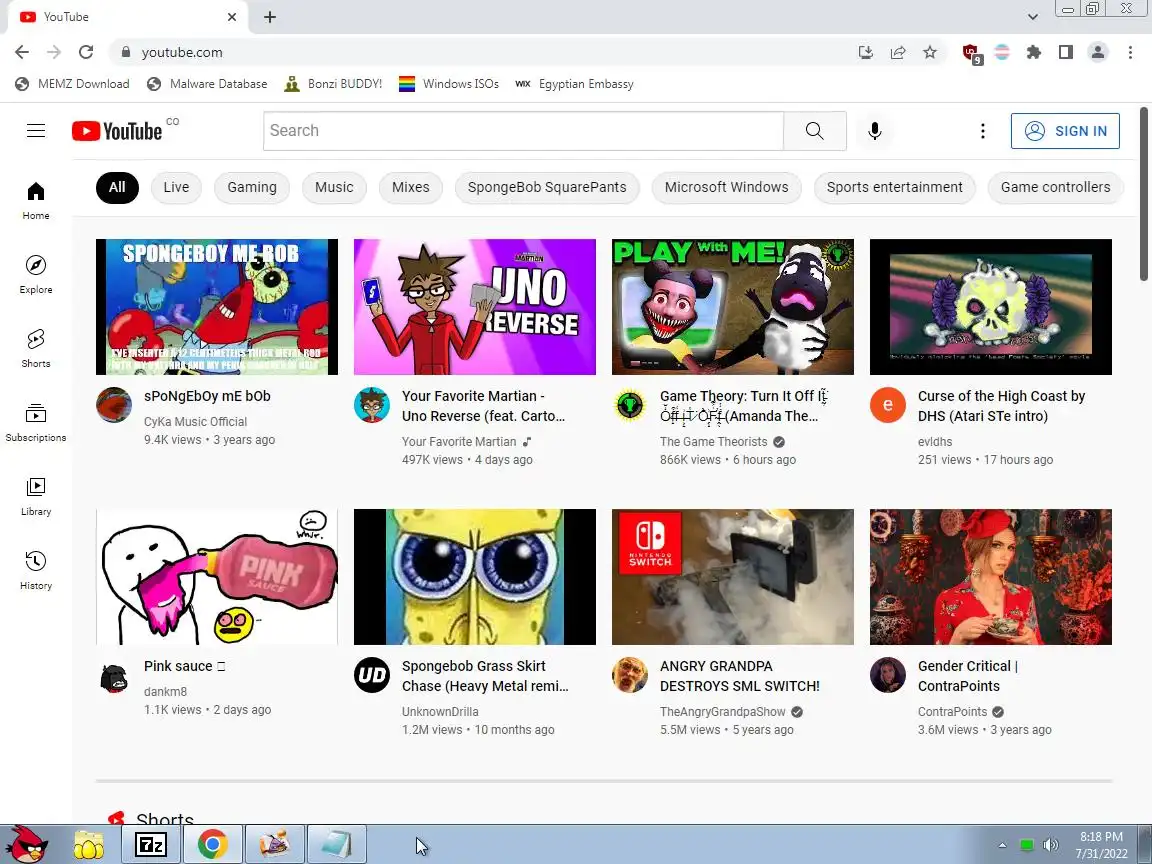The height and width of the screenshot is (864, 1152).
Task: Open Angry Grandpa Switch video thumbnail
Action: coord(732,577)
